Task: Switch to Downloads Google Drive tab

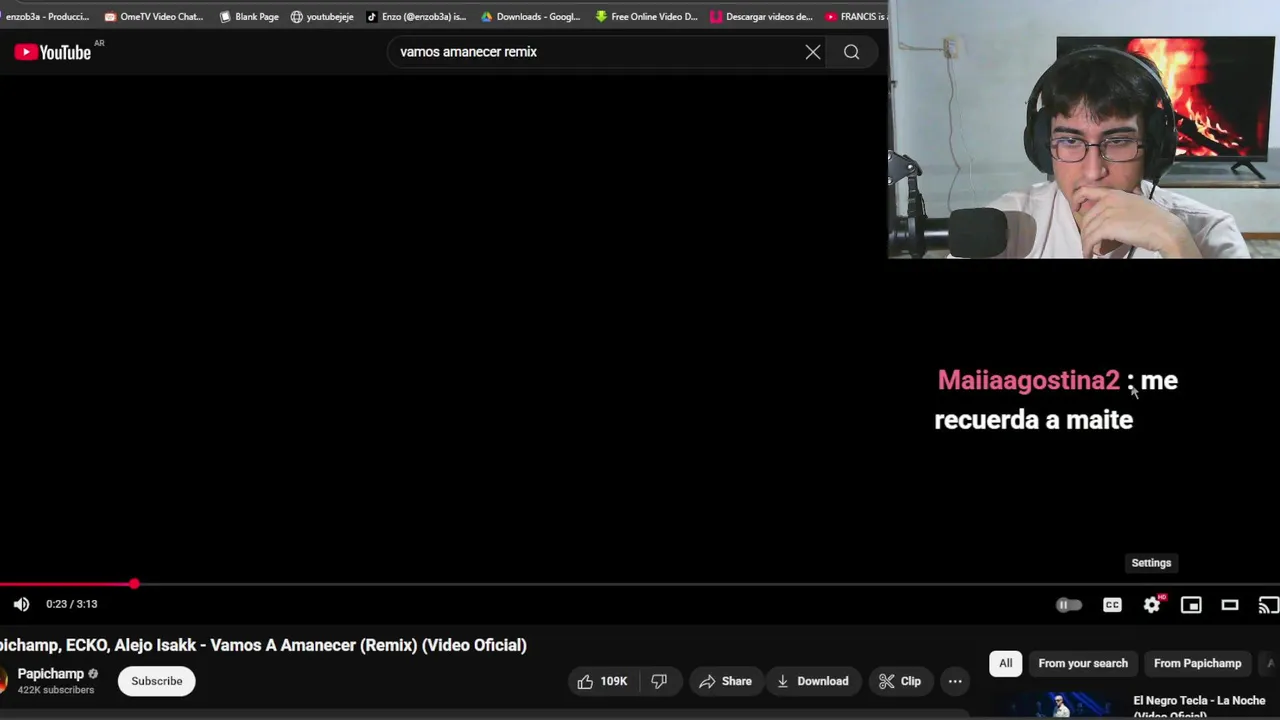Action: 531,16
